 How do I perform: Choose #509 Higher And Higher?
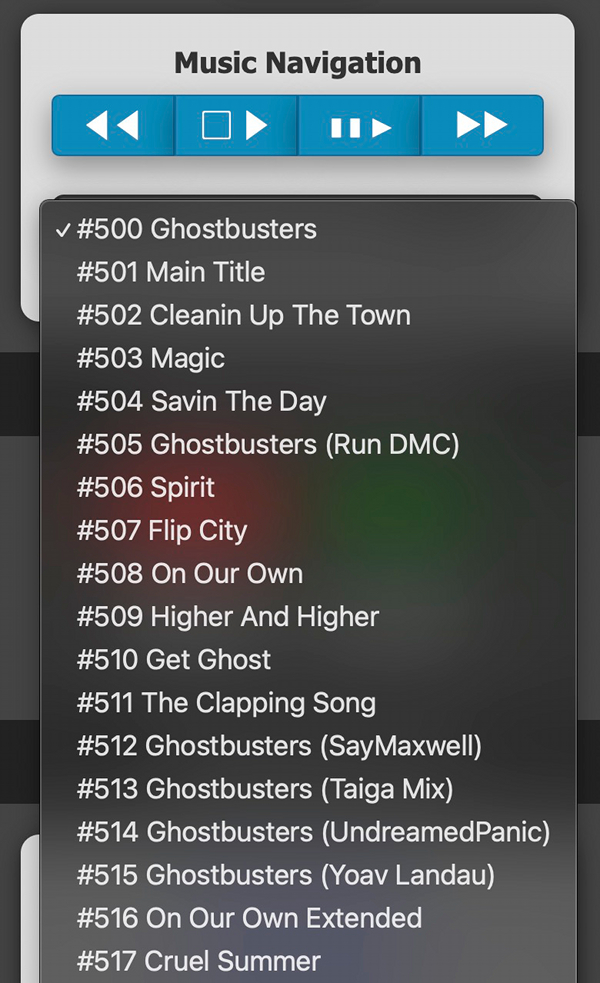pos(308,617)
